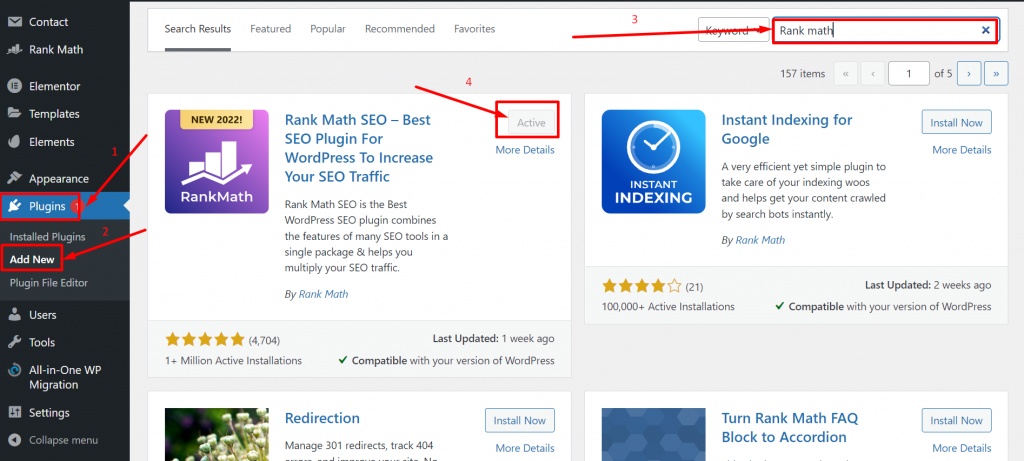Screen dimensions: 1024x461
Task: Click the four-star rating of Instant Indexing
Action: click(x=641, y=286)
